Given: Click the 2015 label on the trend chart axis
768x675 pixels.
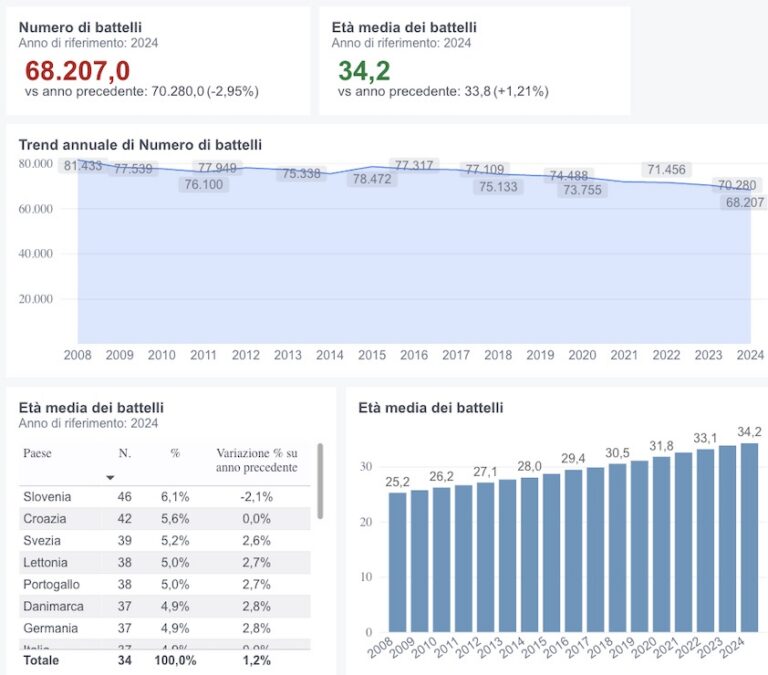Looking at the screenshot, I should [372, 355].
